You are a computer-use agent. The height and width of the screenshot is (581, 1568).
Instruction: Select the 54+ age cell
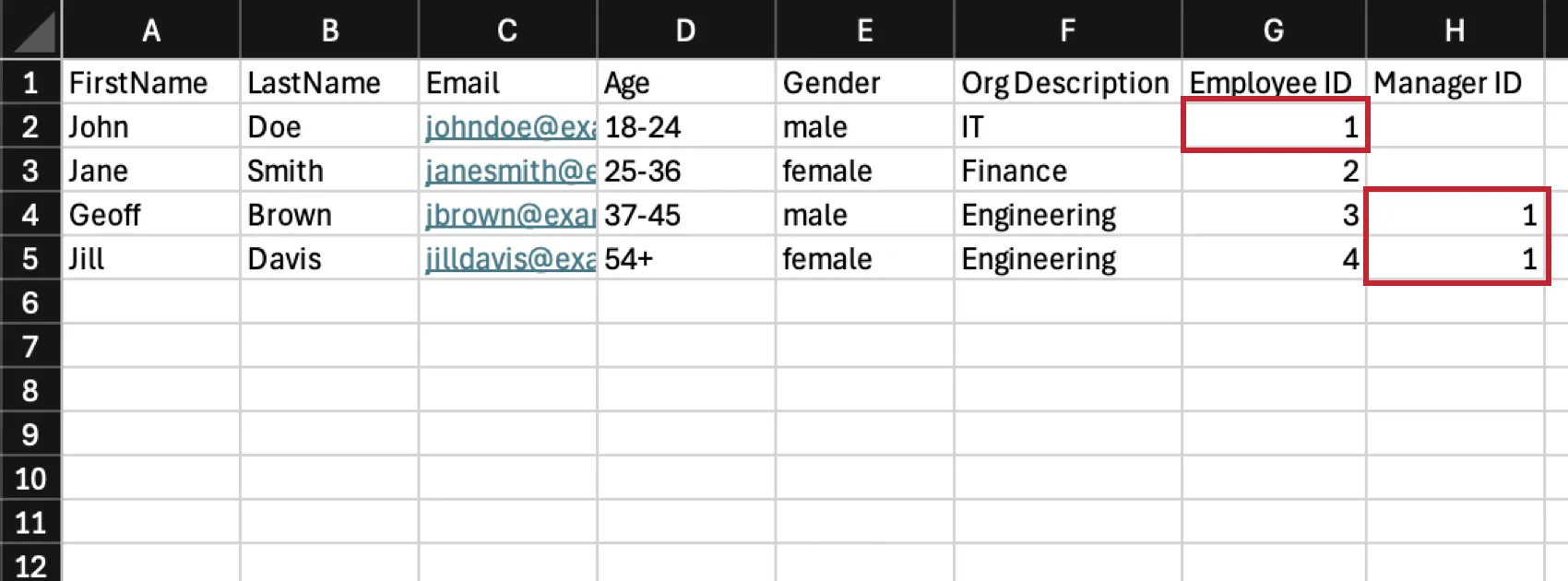685,259
